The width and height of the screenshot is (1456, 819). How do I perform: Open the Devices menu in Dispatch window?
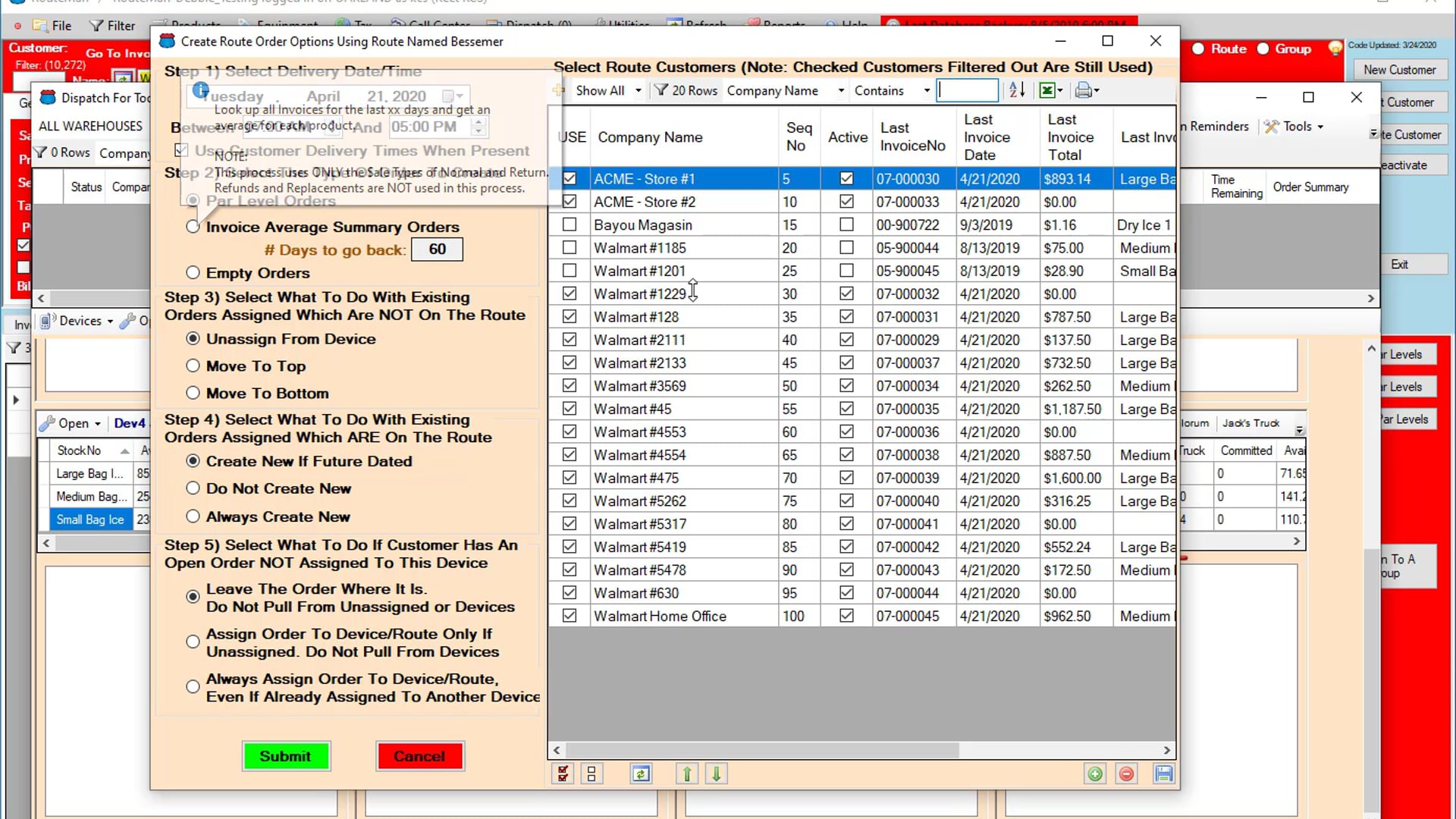77,321
